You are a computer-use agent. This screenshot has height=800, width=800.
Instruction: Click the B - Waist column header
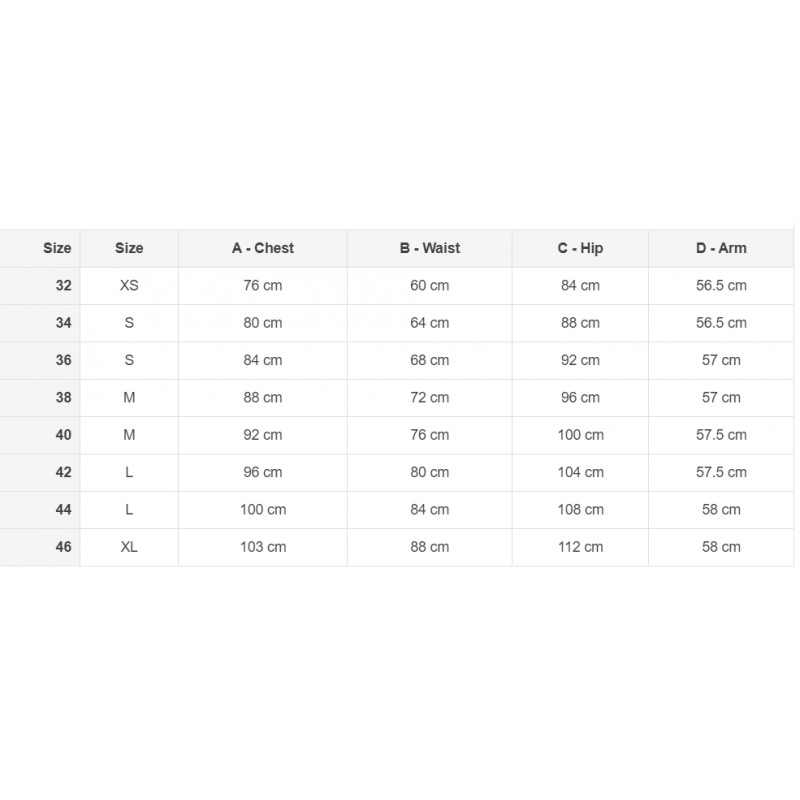[x=430, y=248]
